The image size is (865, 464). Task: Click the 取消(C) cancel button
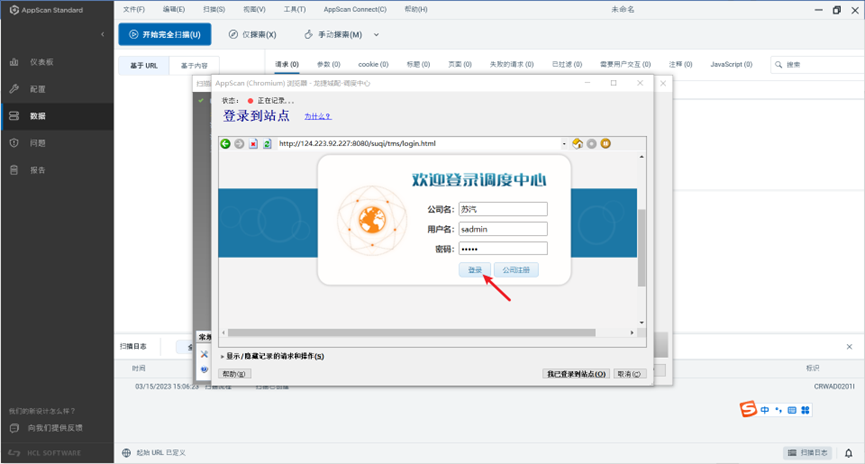tap(629, 374)
